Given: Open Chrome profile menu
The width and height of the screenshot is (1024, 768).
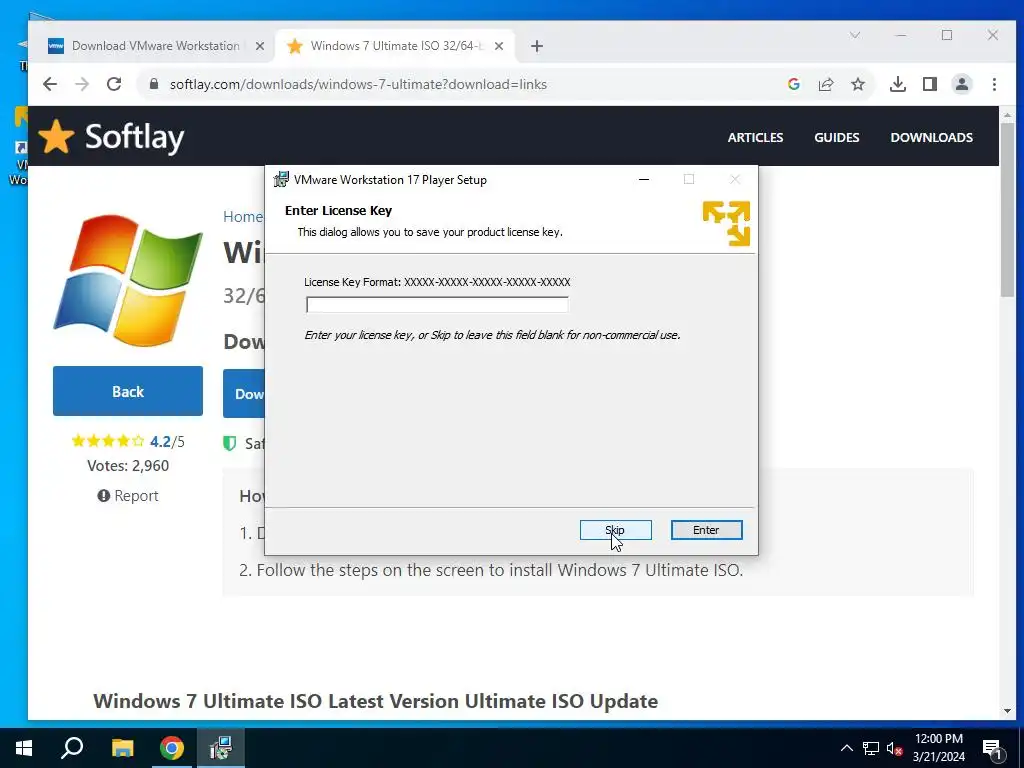Looking at the screenshot, I should [962, 84].
